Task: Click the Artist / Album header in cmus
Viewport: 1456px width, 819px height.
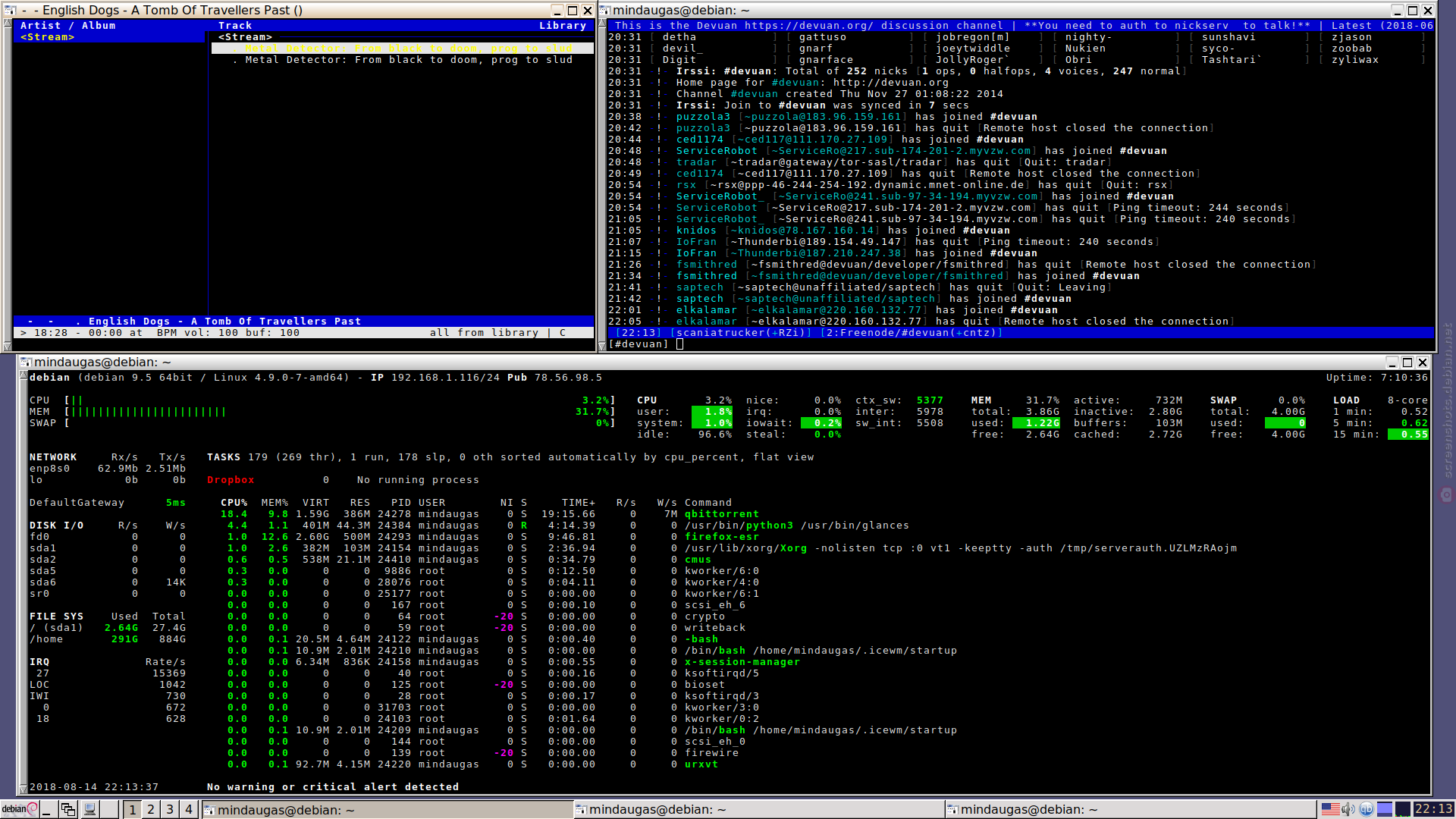Action: 68,25
